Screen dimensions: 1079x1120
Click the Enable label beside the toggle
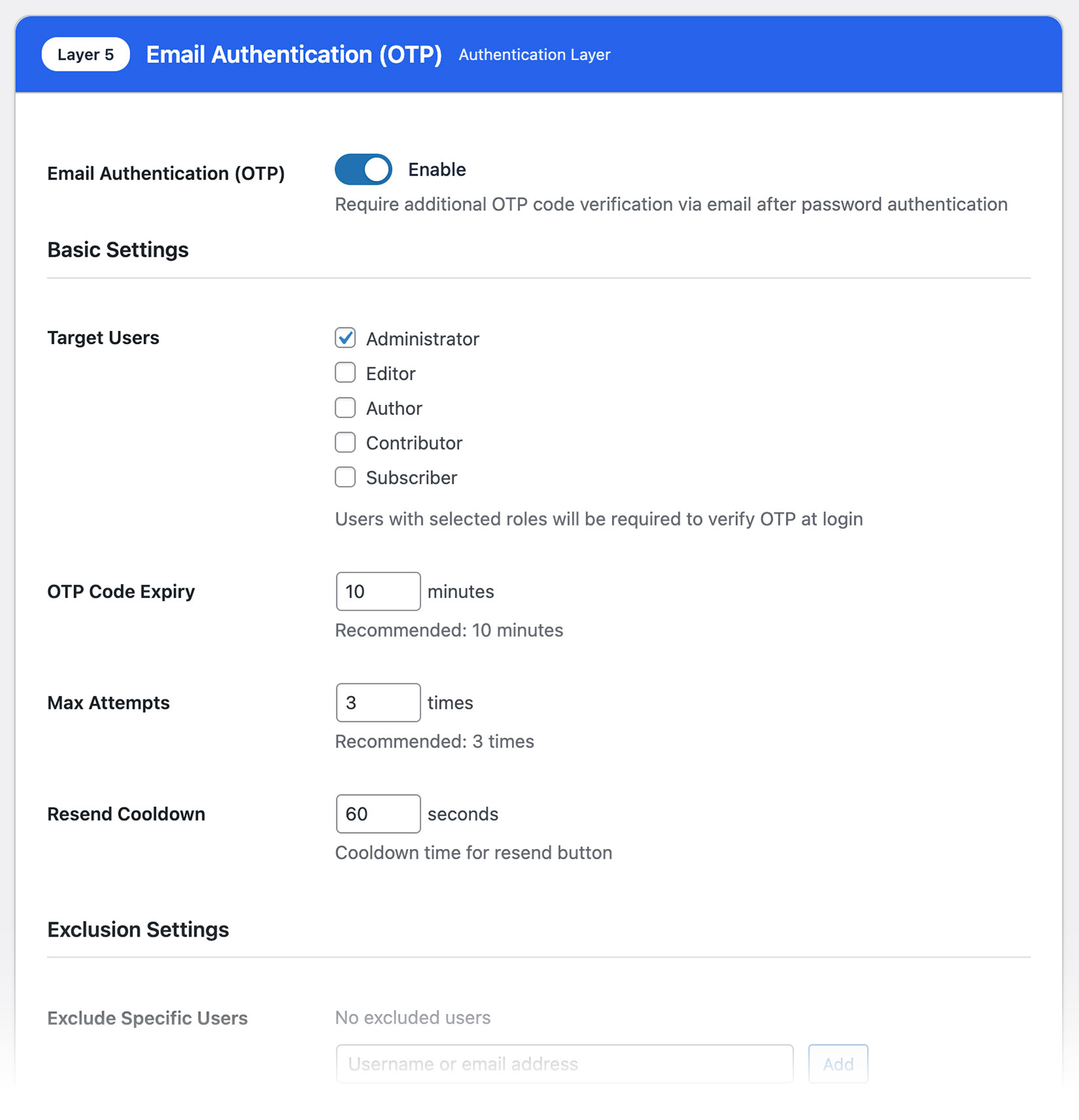click(437, 170)
